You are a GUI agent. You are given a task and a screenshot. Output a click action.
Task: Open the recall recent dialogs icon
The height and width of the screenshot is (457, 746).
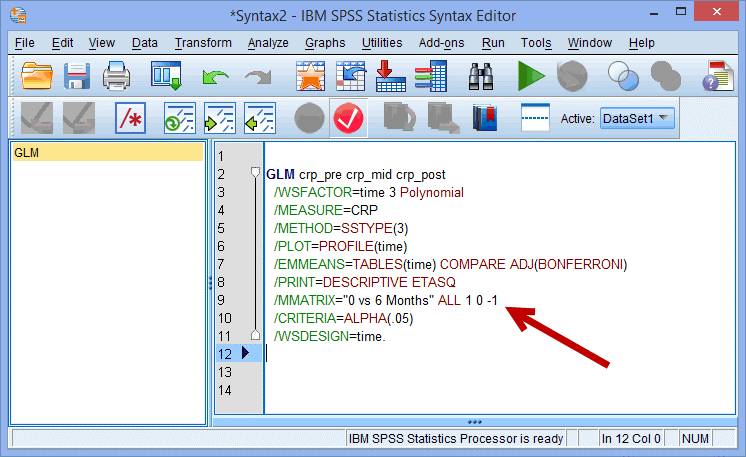coord(166,76)
